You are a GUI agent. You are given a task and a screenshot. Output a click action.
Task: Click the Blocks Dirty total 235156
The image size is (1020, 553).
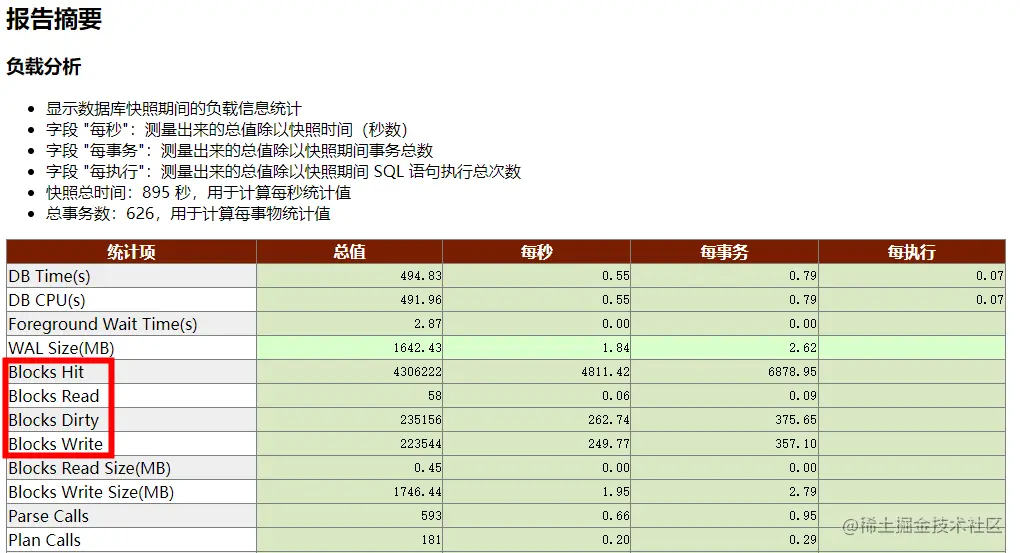pyautogui.click(x=421, y=420)
